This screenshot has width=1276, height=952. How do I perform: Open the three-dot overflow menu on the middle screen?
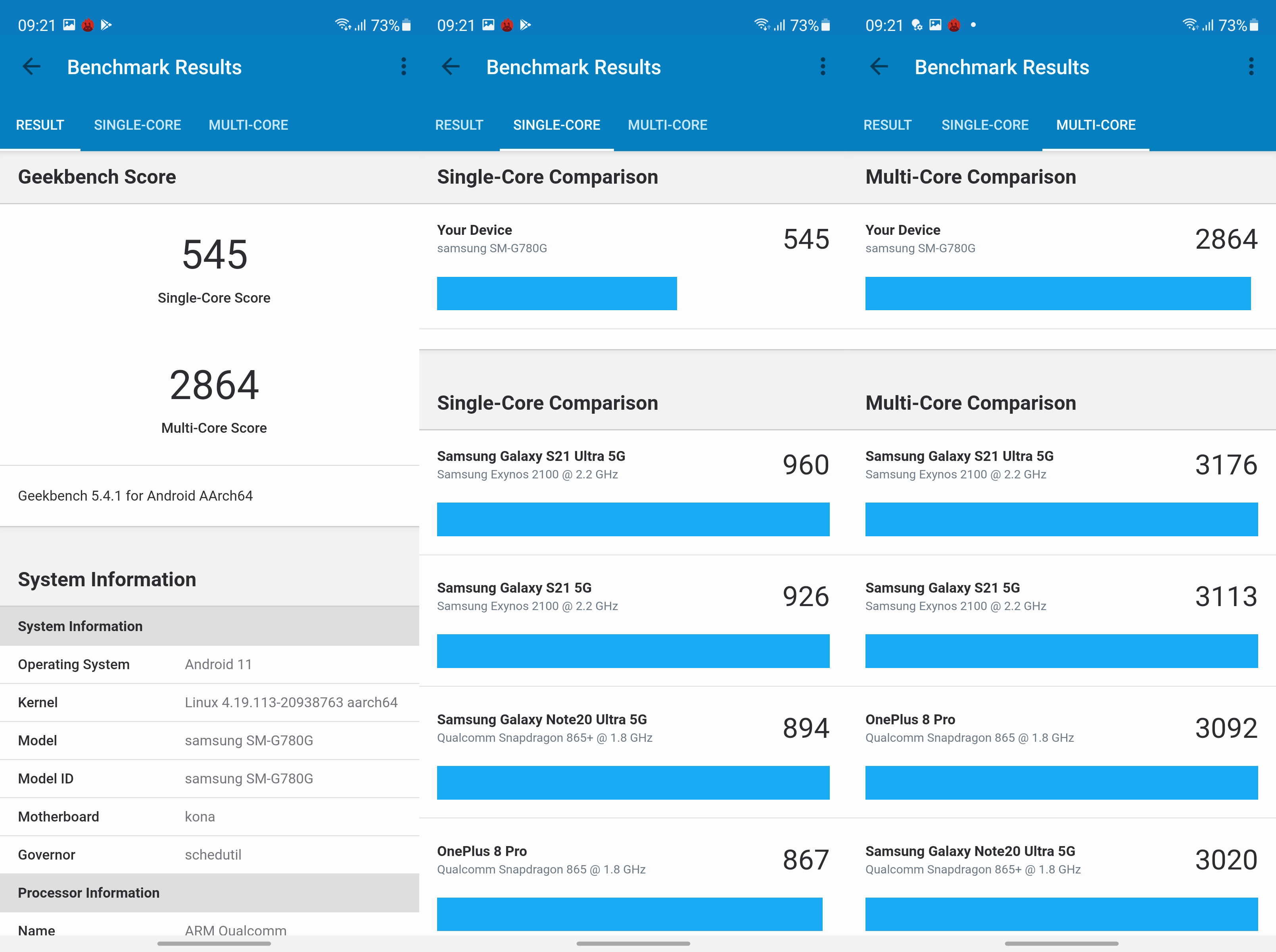[823, 67]
